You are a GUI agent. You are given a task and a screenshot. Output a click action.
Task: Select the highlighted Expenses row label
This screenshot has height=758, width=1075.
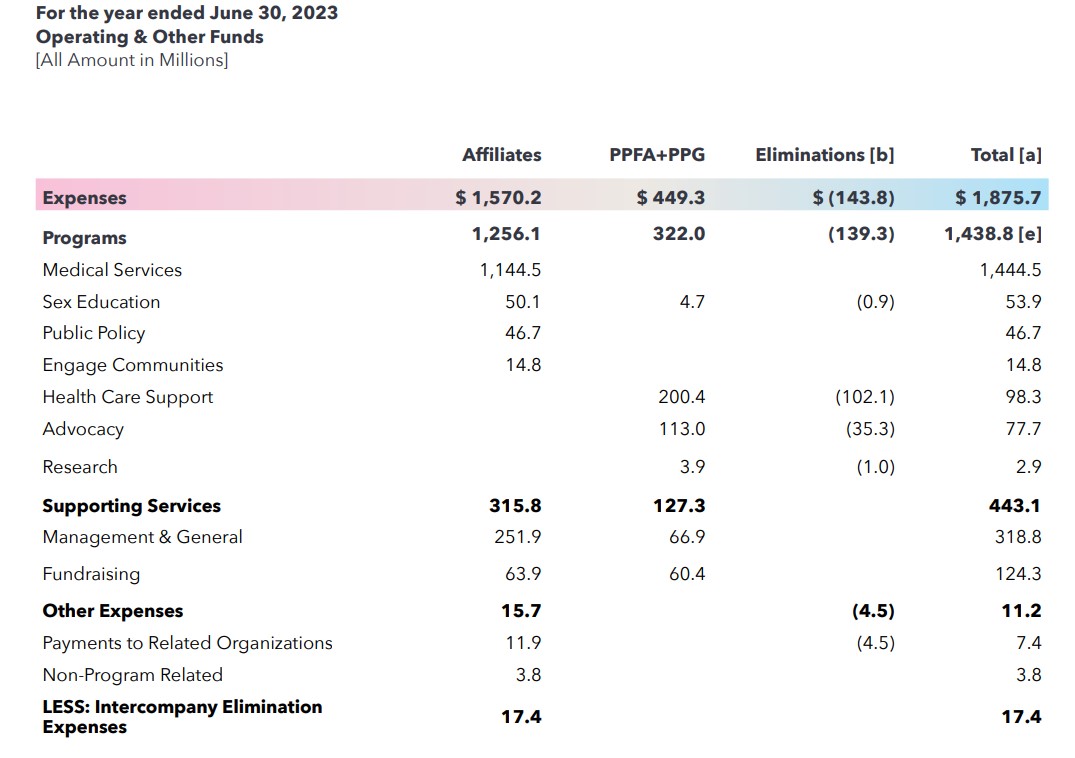(85, 198)
